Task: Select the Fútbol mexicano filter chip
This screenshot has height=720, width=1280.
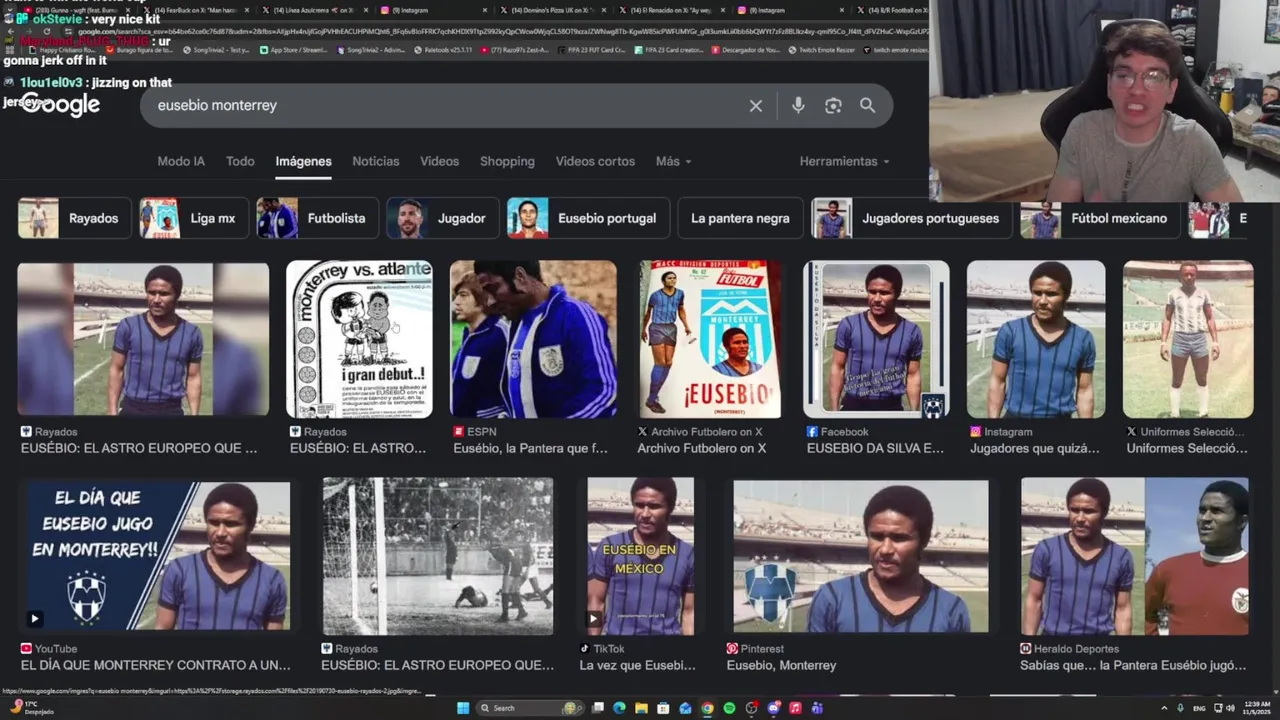Action: click(x=1099, y=218)
